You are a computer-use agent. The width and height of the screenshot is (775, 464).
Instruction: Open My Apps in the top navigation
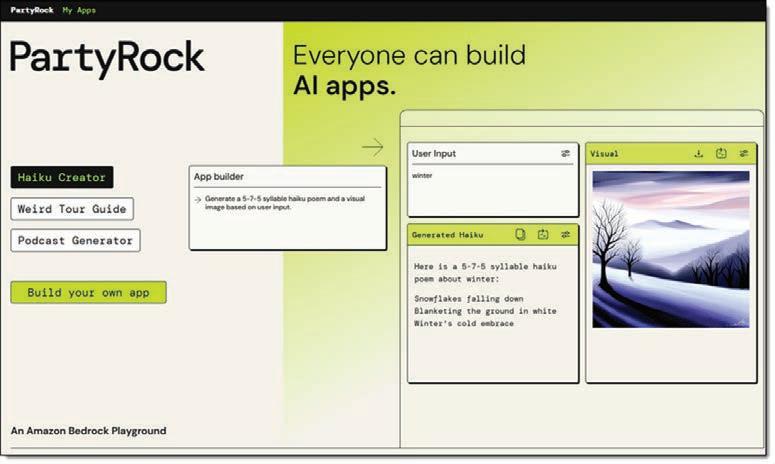(x=79, y=10)
